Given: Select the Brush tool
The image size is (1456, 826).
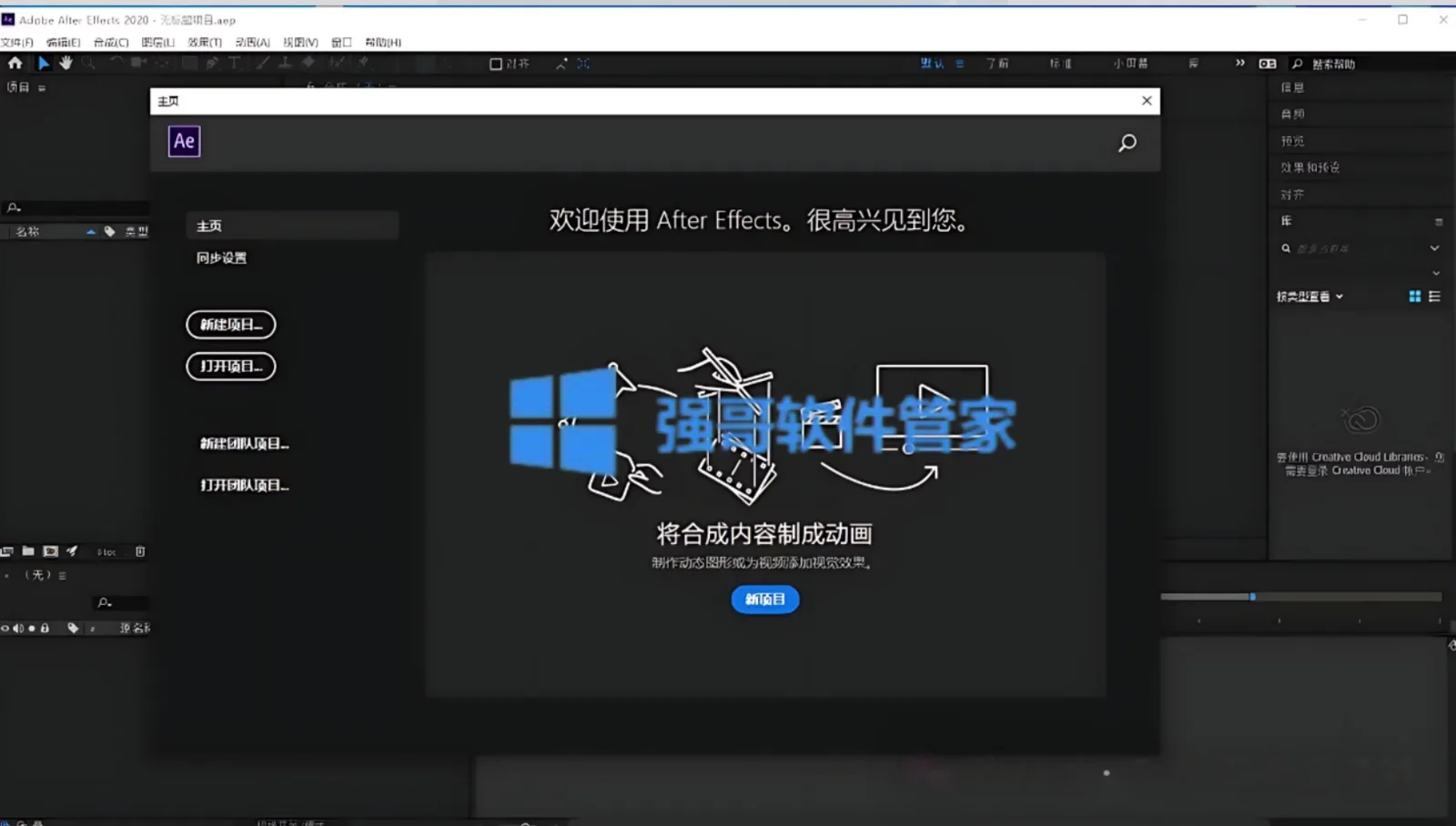Looking at the screenshot, I should tap(262, 63).
